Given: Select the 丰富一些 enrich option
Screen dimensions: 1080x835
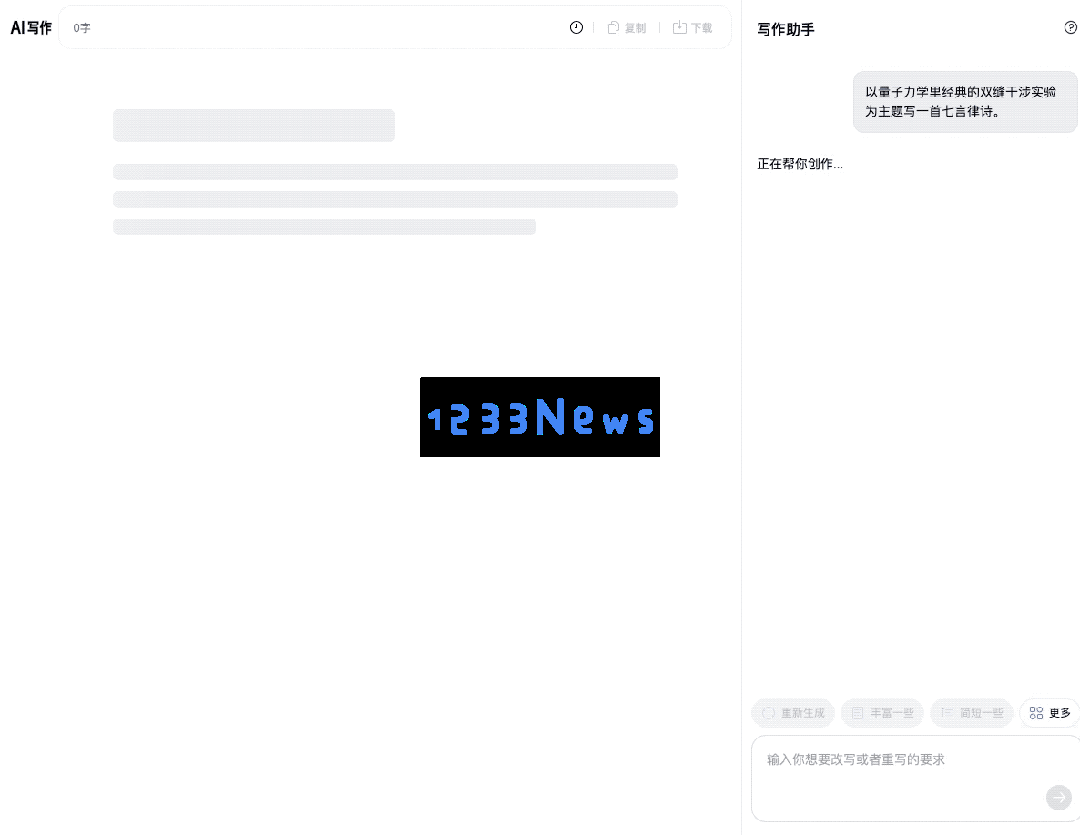Looking at the screenshot, I should click(x=882, y=713).
